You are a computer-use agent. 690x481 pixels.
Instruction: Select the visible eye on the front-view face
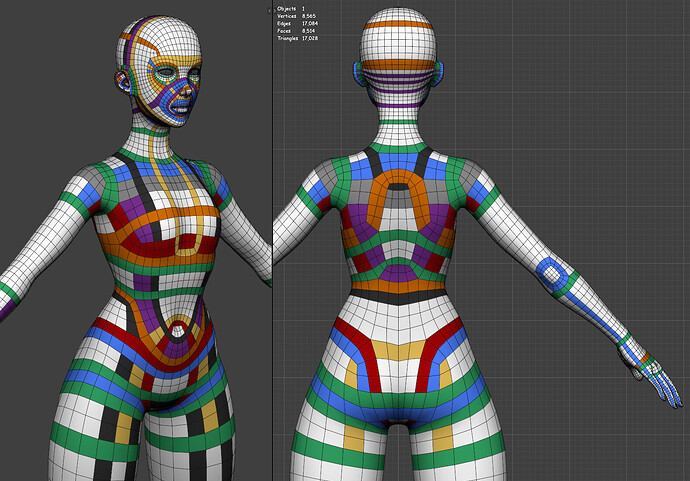[165, 72]
